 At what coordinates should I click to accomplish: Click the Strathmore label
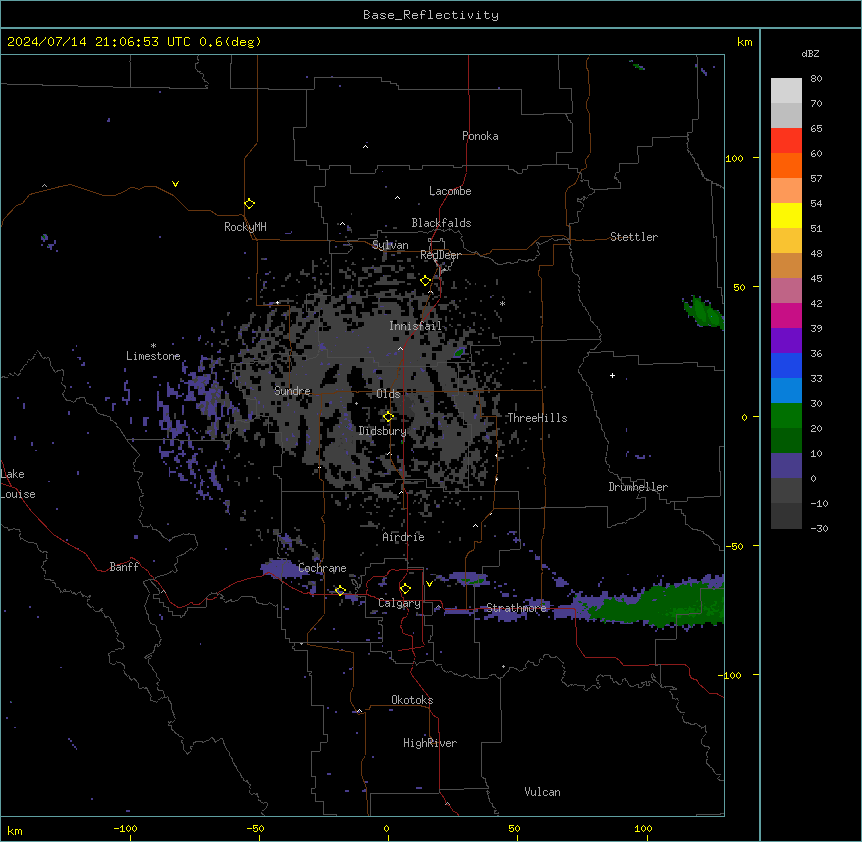516,608
